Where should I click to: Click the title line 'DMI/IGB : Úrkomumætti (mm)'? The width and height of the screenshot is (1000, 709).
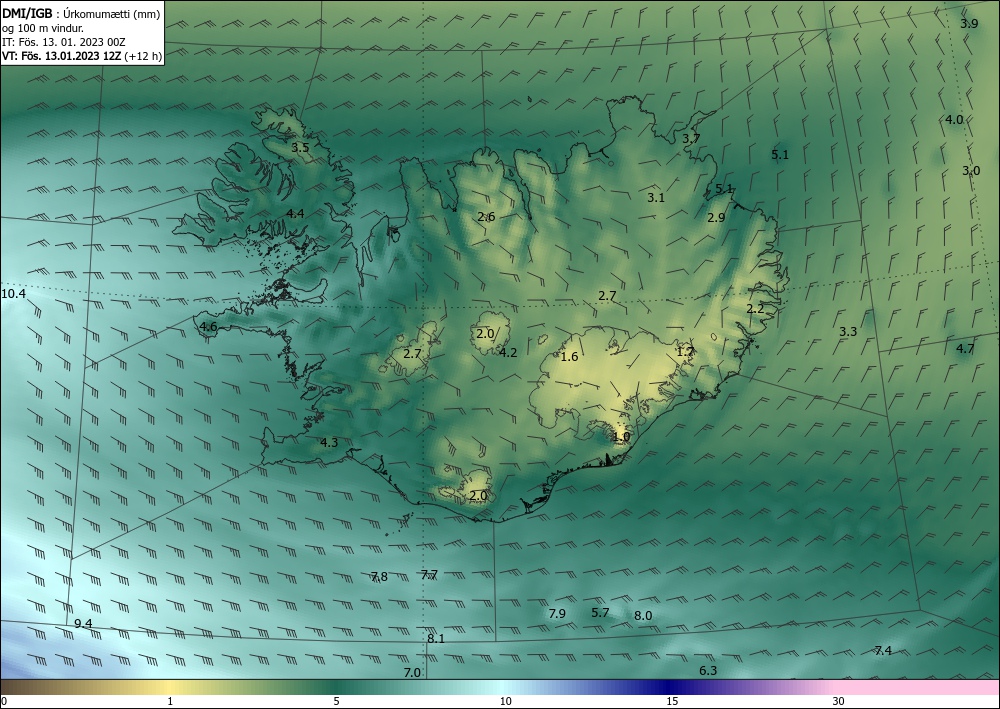[82, 13]
